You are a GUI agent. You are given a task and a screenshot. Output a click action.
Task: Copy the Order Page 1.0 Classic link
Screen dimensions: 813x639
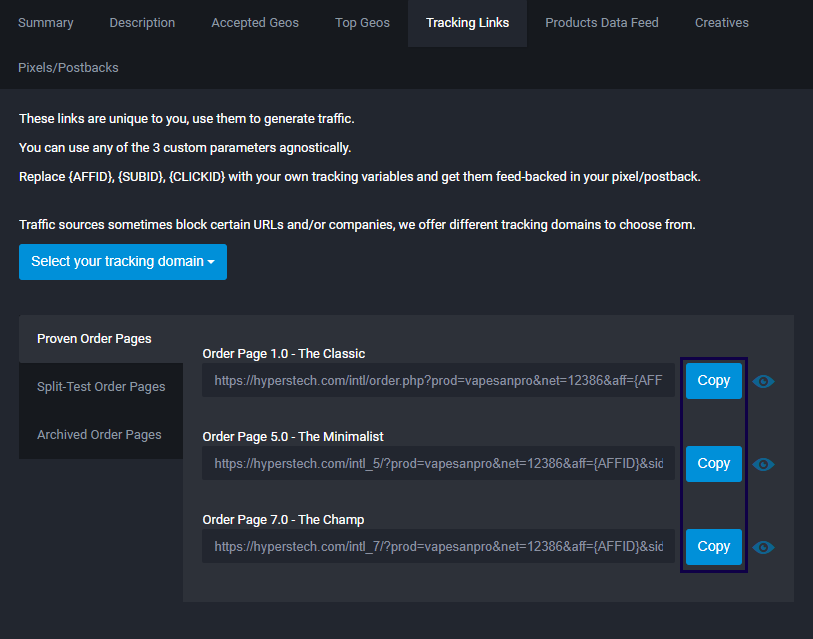tap(713, 381)
